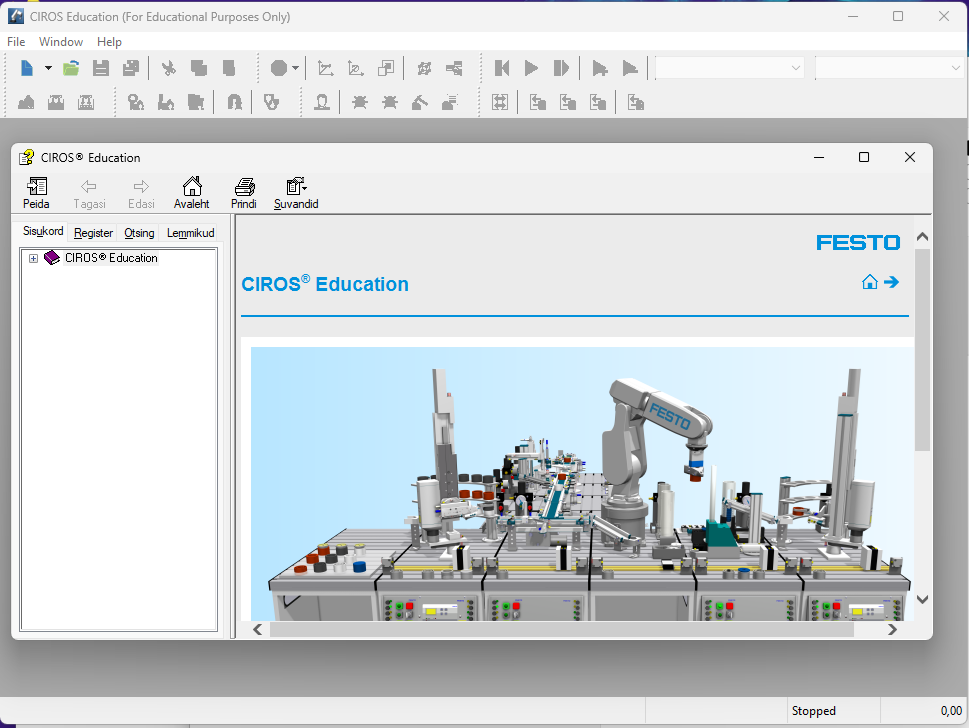Click the Copy icon next to scissors
The height and width of the screenshot is (728, 969).
pos(198,68)
